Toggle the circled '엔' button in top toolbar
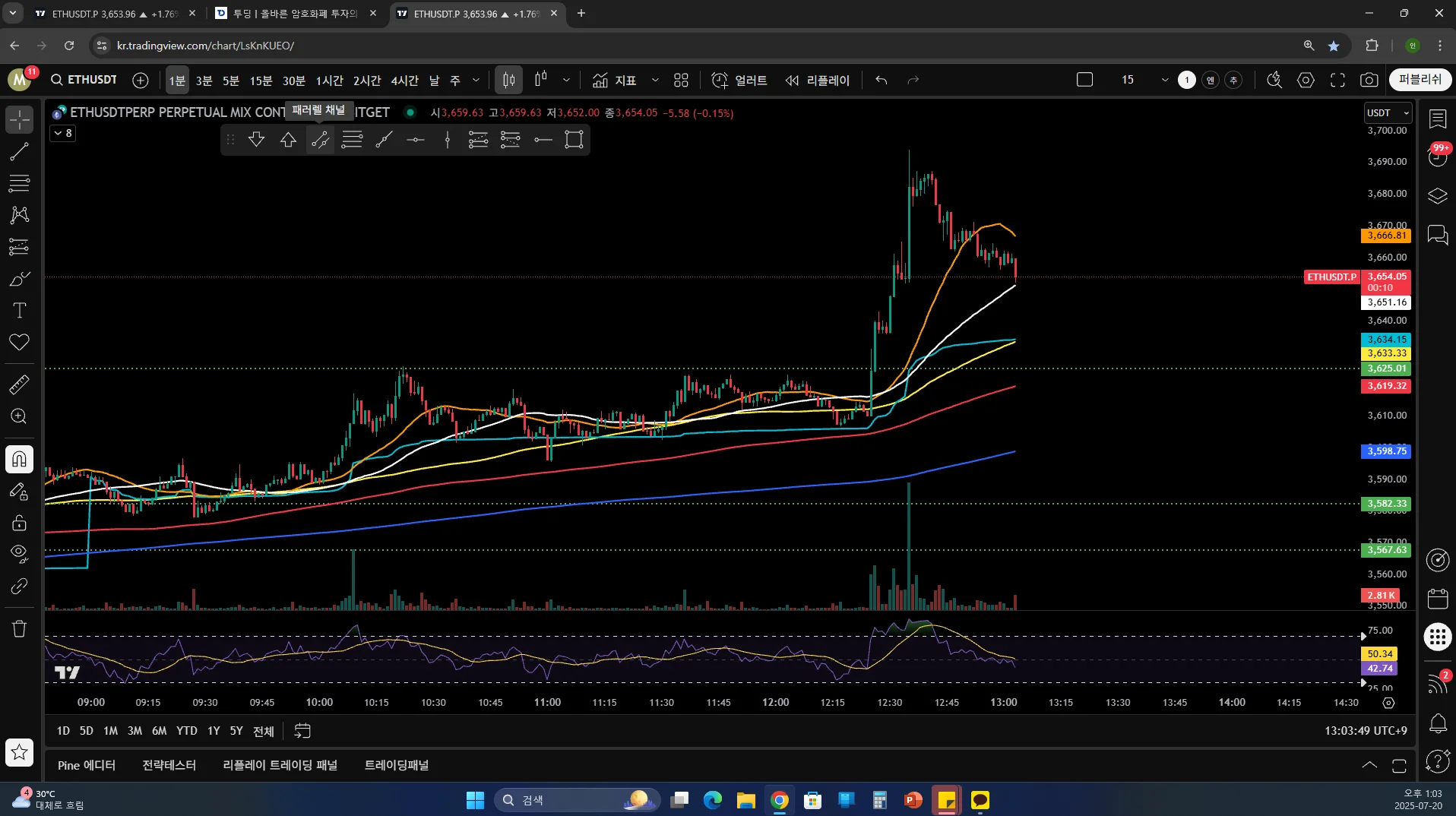 click(1211, 80)
